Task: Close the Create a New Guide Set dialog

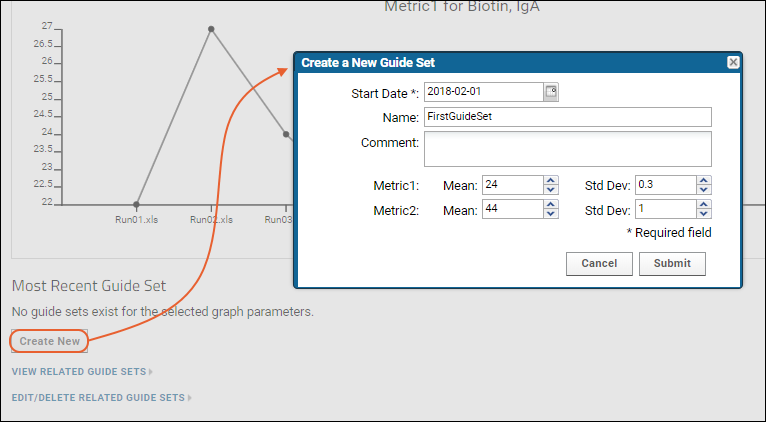Action: point(733,62)
